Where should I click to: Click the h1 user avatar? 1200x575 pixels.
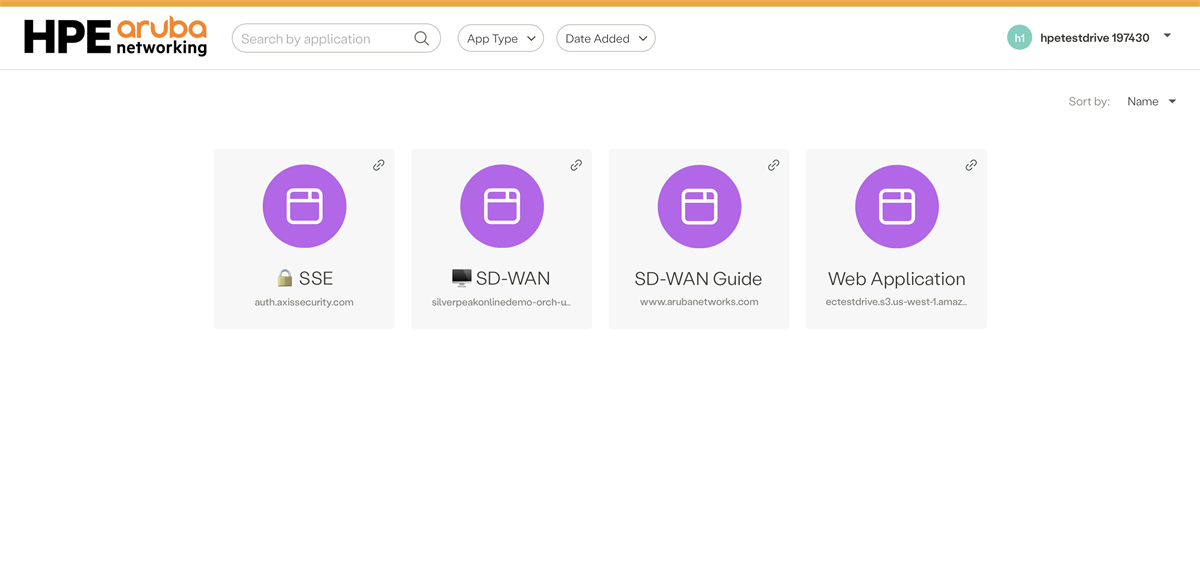1019,38
